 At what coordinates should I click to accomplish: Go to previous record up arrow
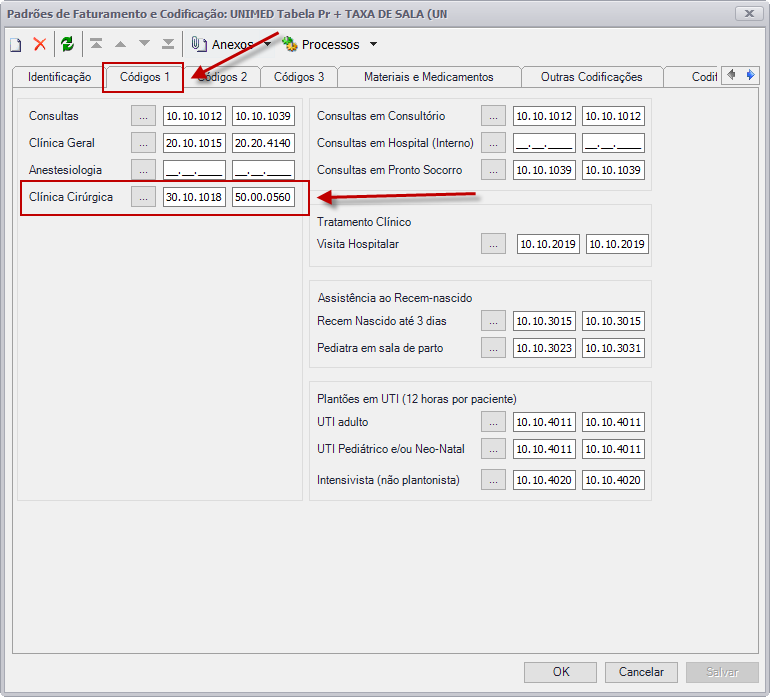(x=120, y=44)
